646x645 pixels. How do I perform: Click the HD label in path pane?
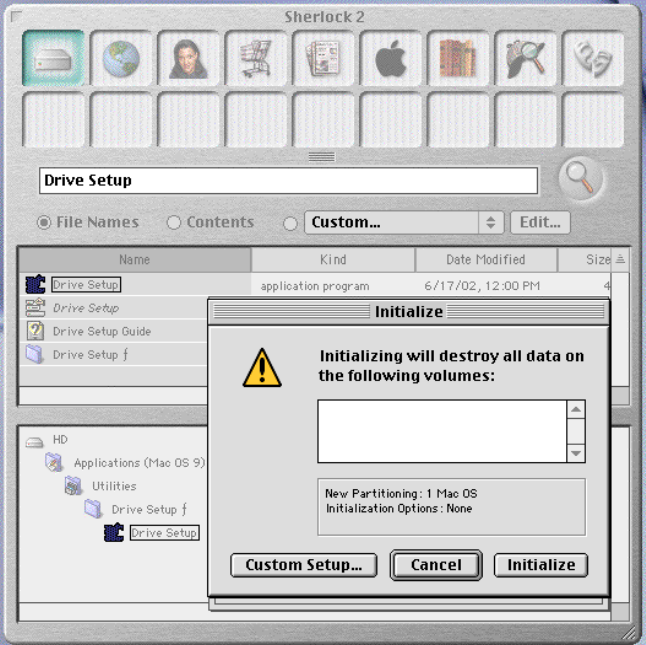(x=60, y=440)
